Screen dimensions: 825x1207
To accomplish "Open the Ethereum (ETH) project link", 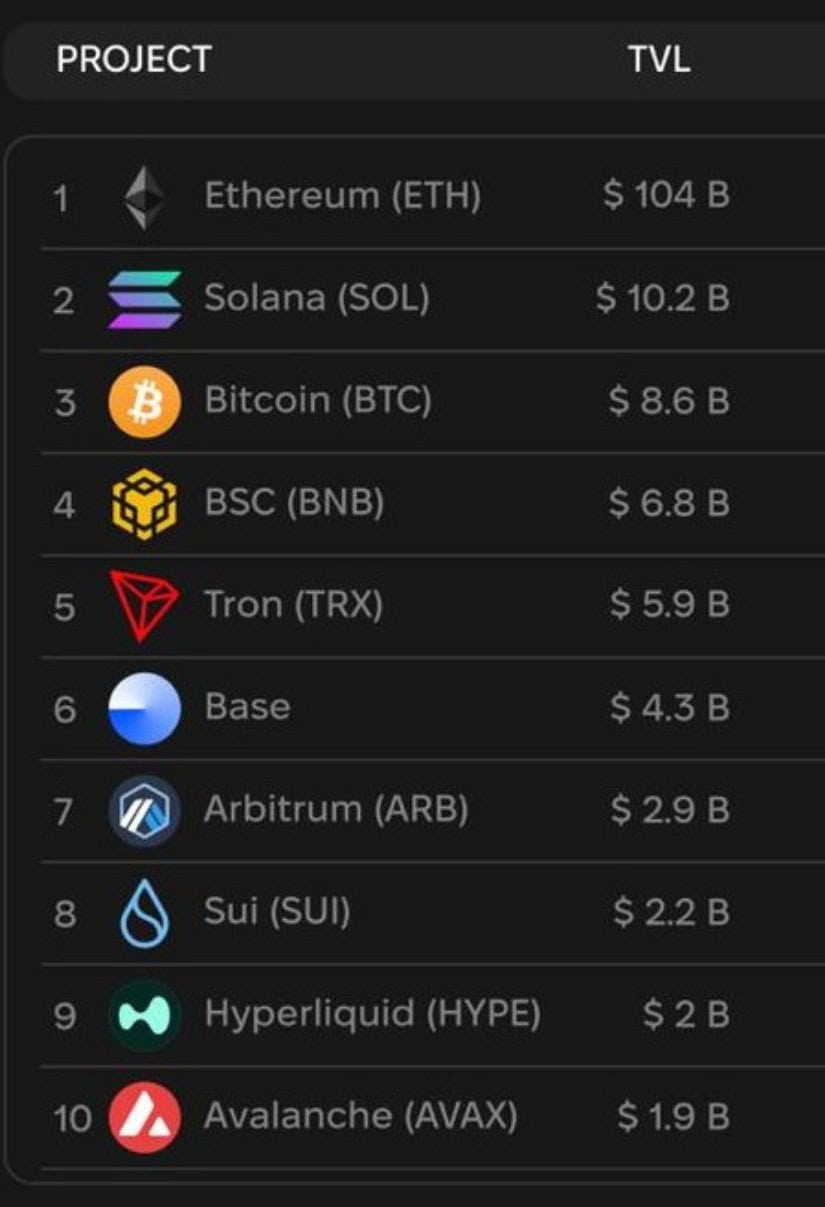I will click(343, 196).
